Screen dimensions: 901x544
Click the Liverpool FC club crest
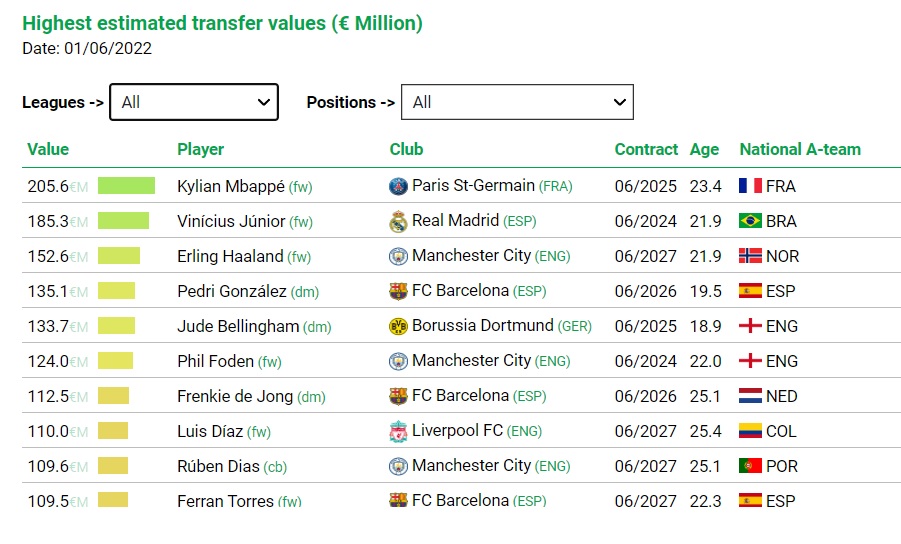pos(398,431)
